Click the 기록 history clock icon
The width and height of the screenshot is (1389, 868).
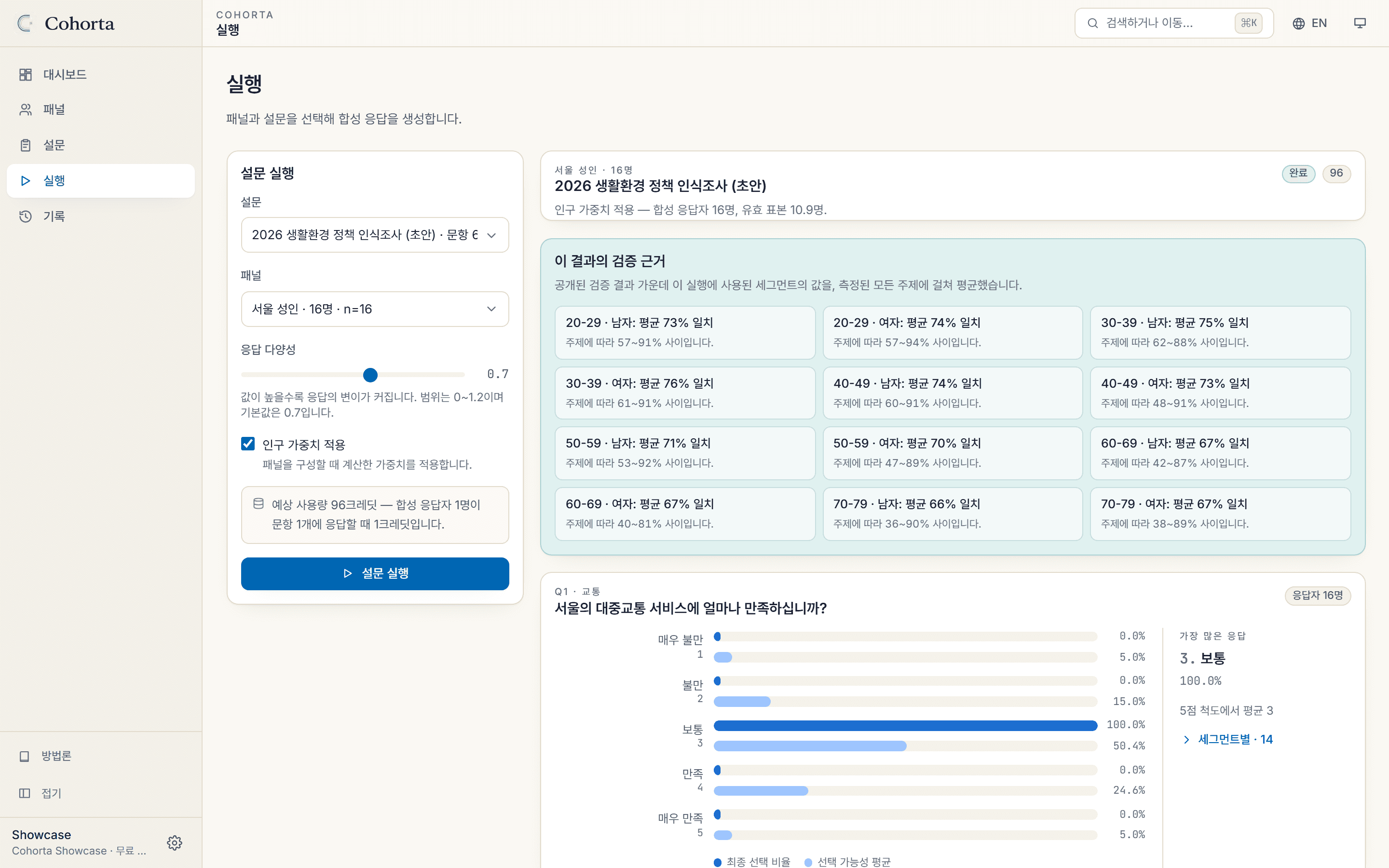(25, 217)
